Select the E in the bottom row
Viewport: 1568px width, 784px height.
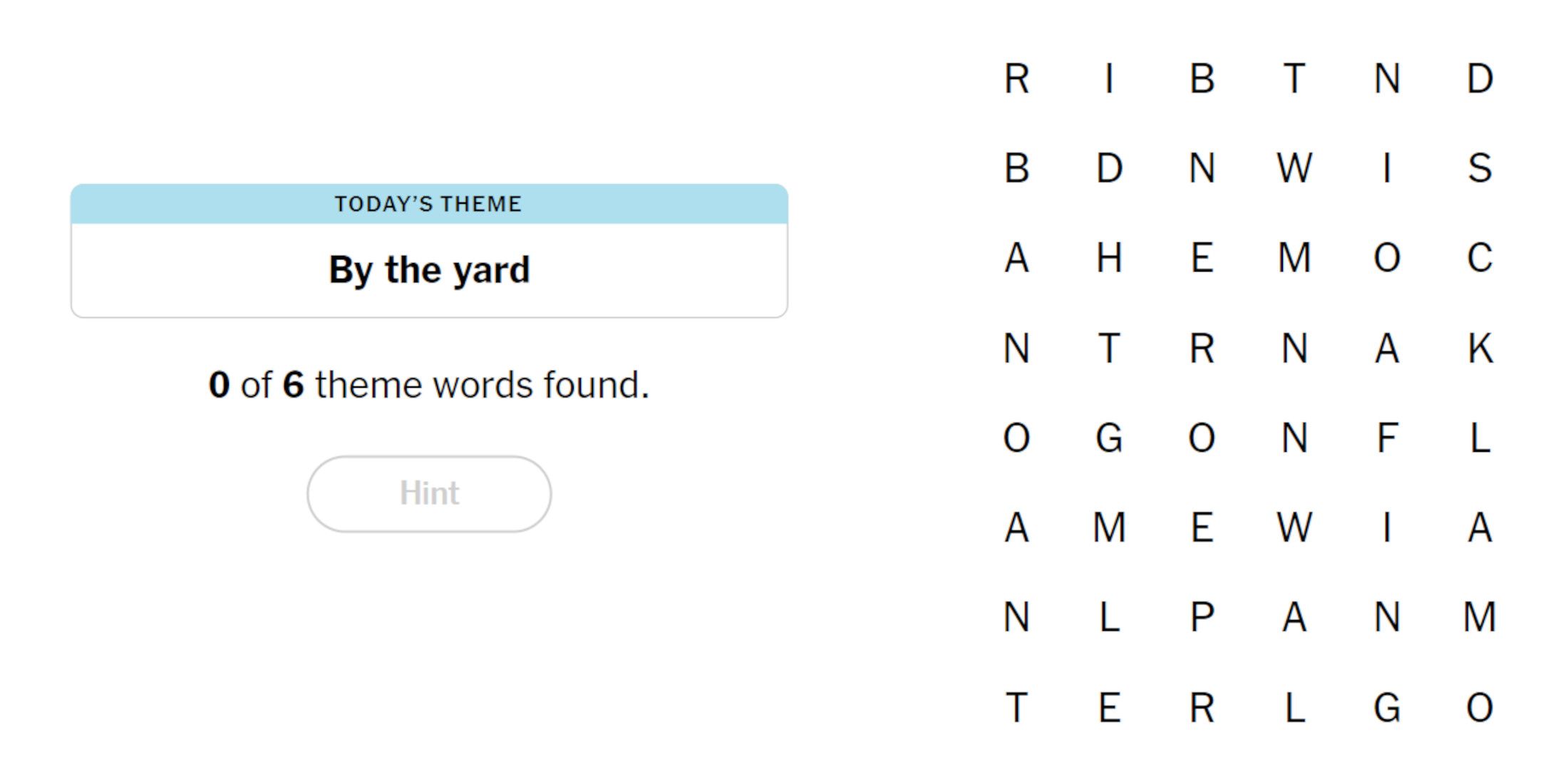click(1108, 707)
